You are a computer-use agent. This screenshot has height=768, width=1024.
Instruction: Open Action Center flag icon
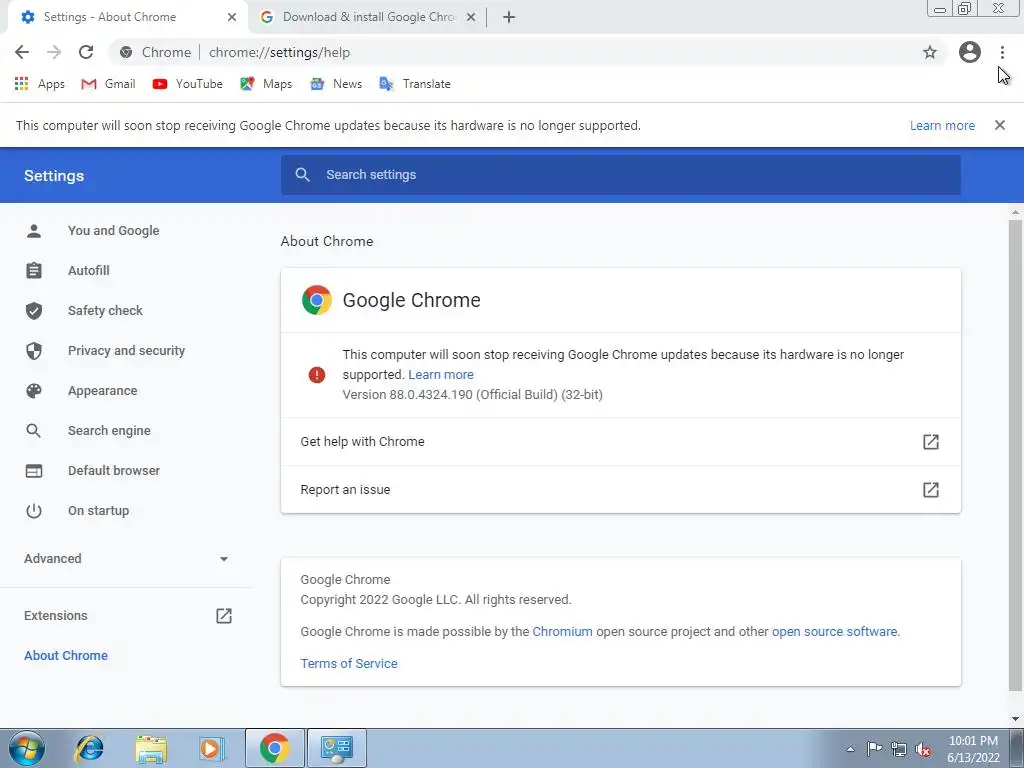tap(874, 749)
